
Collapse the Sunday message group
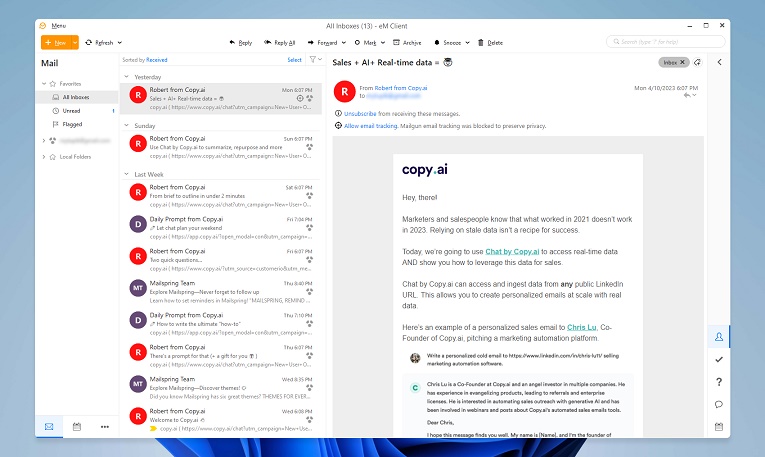point(126,125)
